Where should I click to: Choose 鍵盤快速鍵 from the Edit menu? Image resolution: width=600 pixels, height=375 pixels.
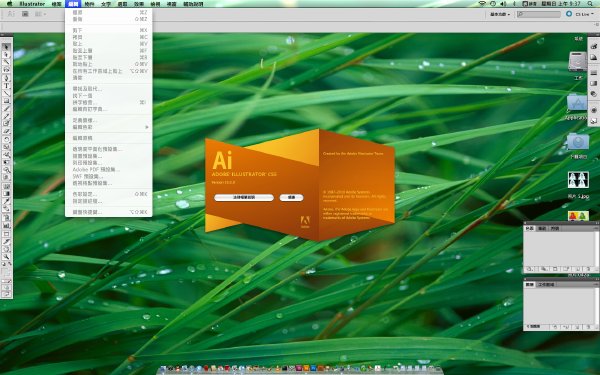[109, 212]
